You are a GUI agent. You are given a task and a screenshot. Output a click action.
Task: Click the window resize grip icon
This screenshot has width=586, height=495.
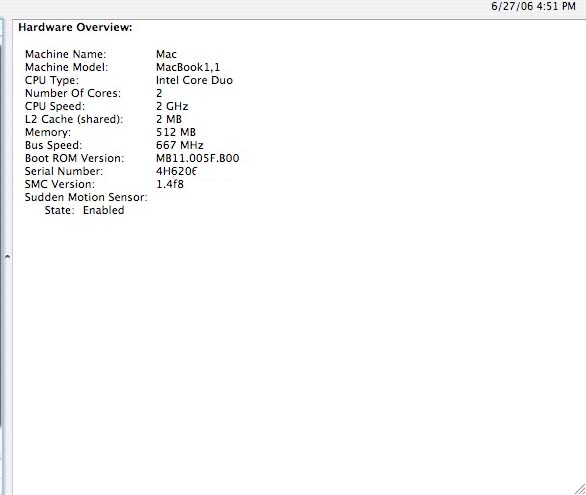(x=580, y=489)
